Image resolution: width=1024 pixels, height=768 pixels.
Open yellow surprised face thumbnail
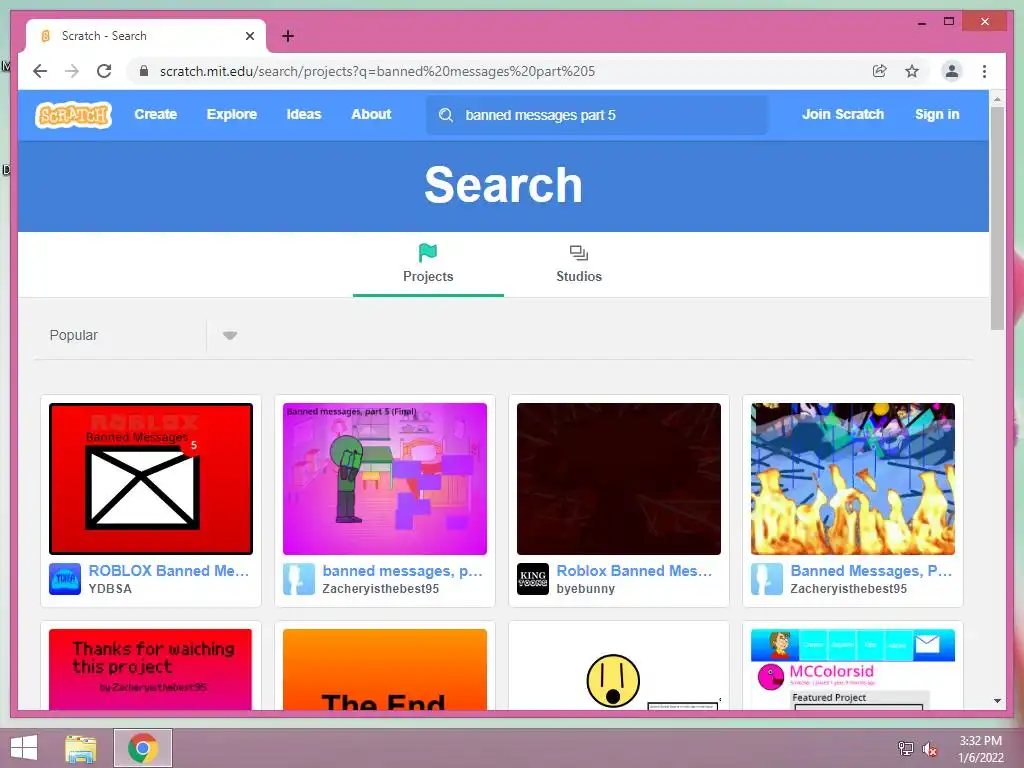(619, 669)
